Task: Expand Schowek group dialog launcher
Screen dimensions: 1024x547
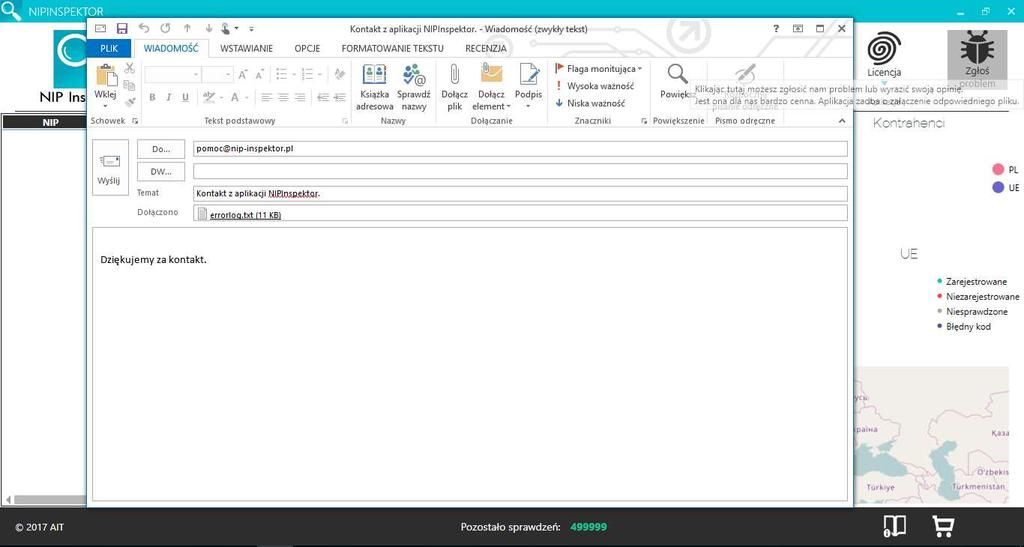Action: point(135,121)
